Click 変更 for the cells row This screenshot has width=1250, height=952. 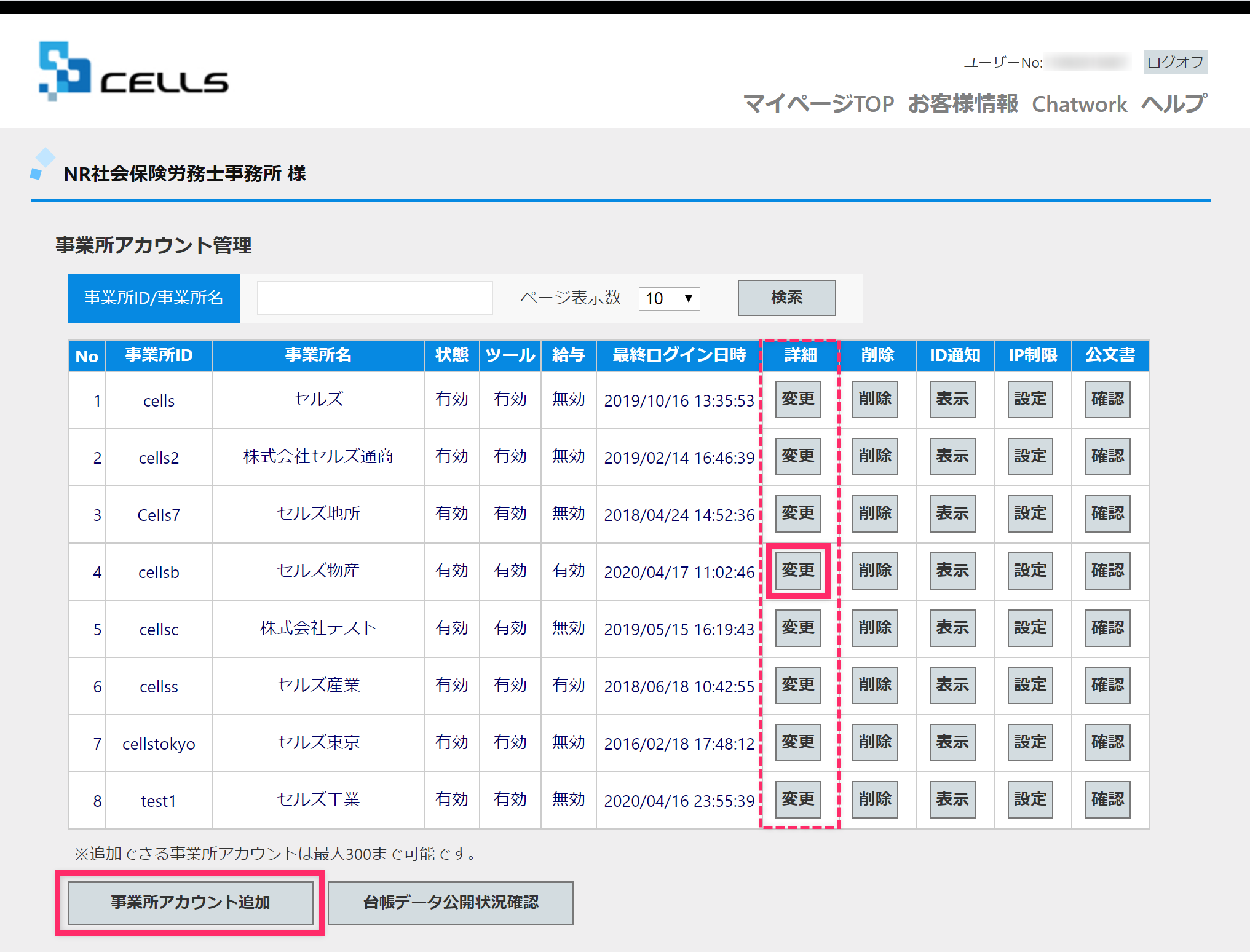pos(798,399)
